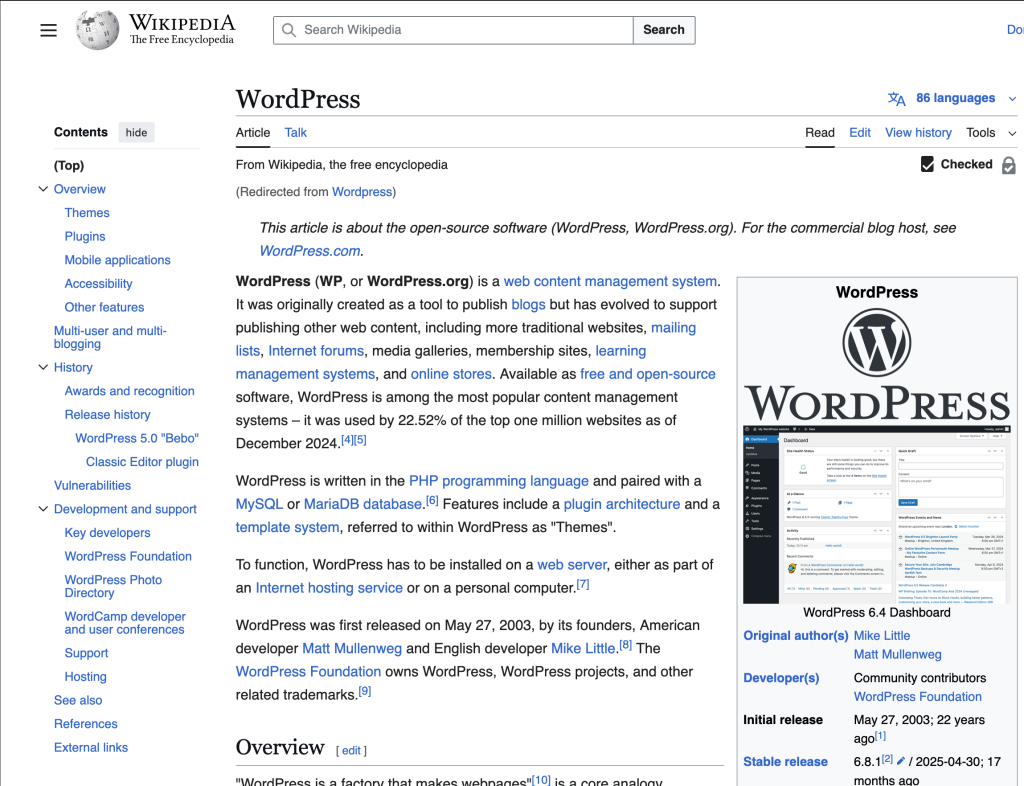Image resolution: width=1024 pixels, height=786 pixels.
Task: Open the PHP link
Action: click(x=423, y=481)
